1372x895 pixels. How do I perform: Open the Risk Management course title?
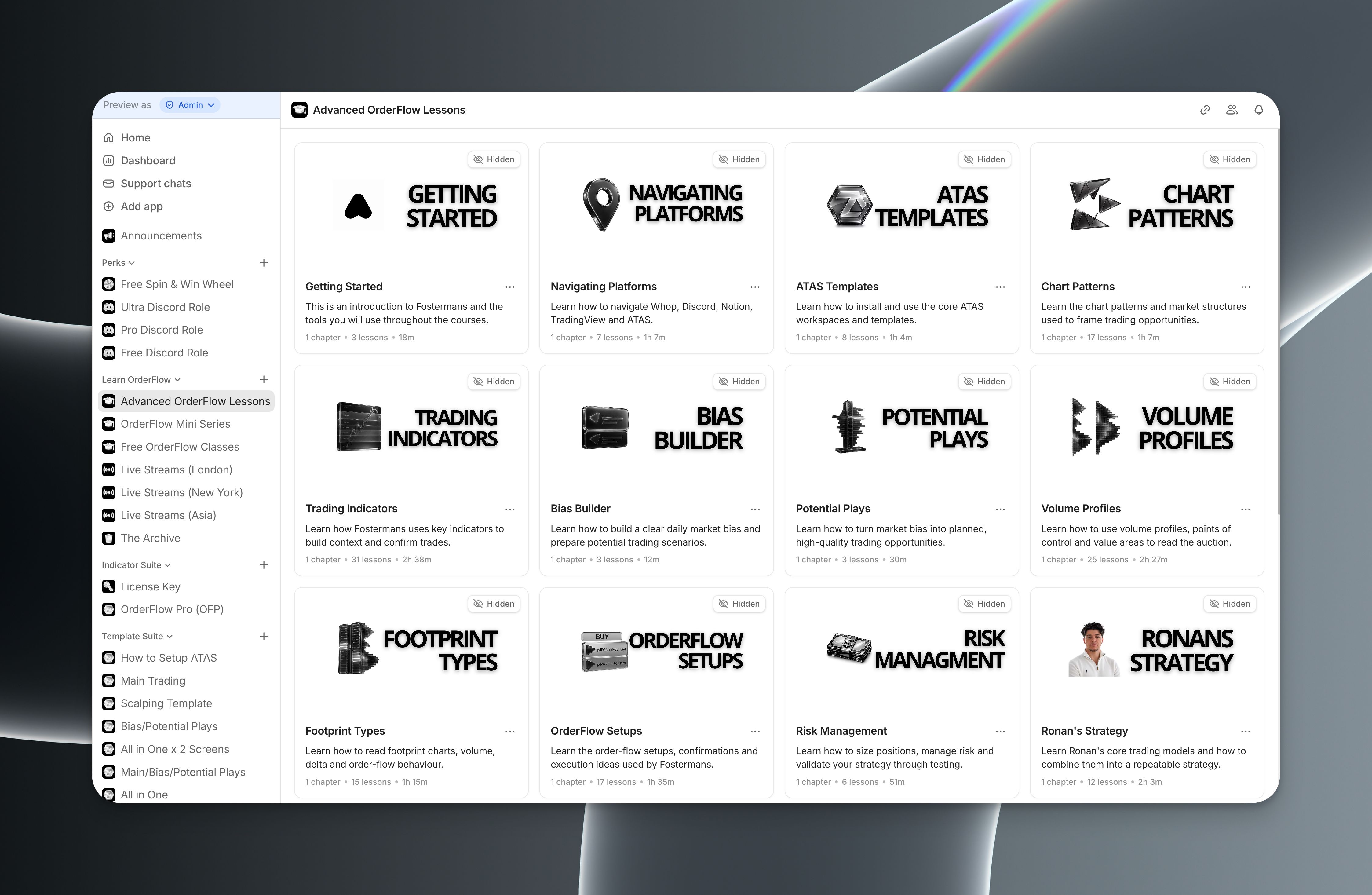pyautogui.click(x=842, y=731)
